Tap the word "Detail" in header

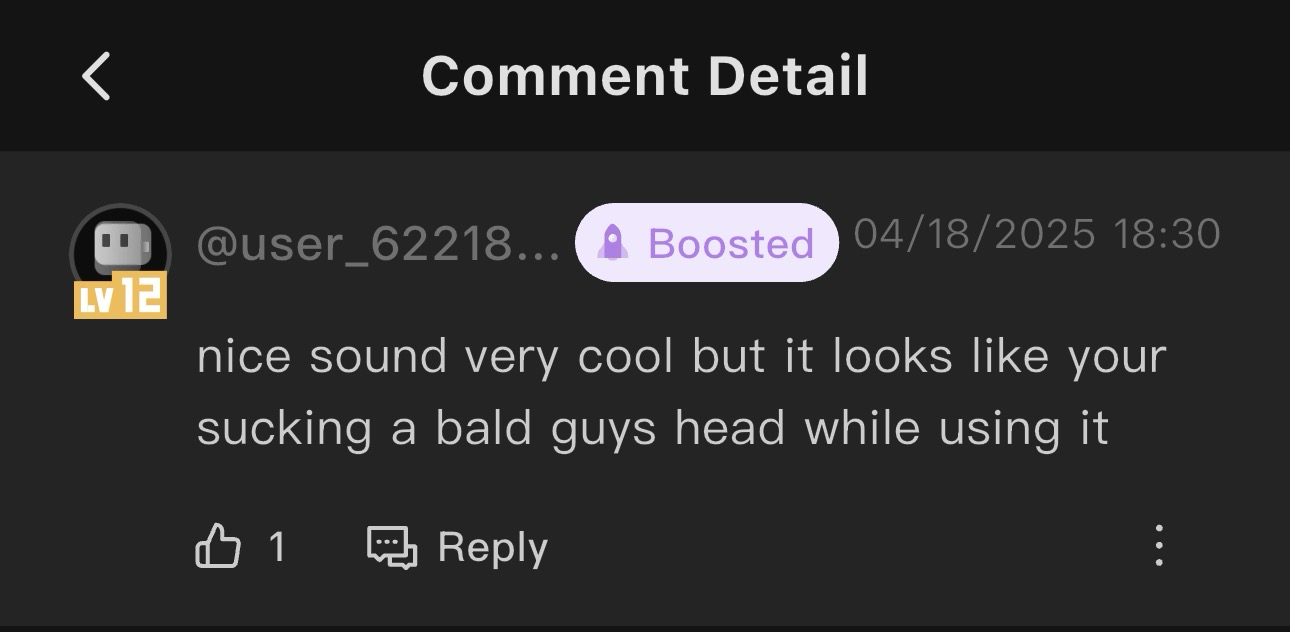click(788, 76)
